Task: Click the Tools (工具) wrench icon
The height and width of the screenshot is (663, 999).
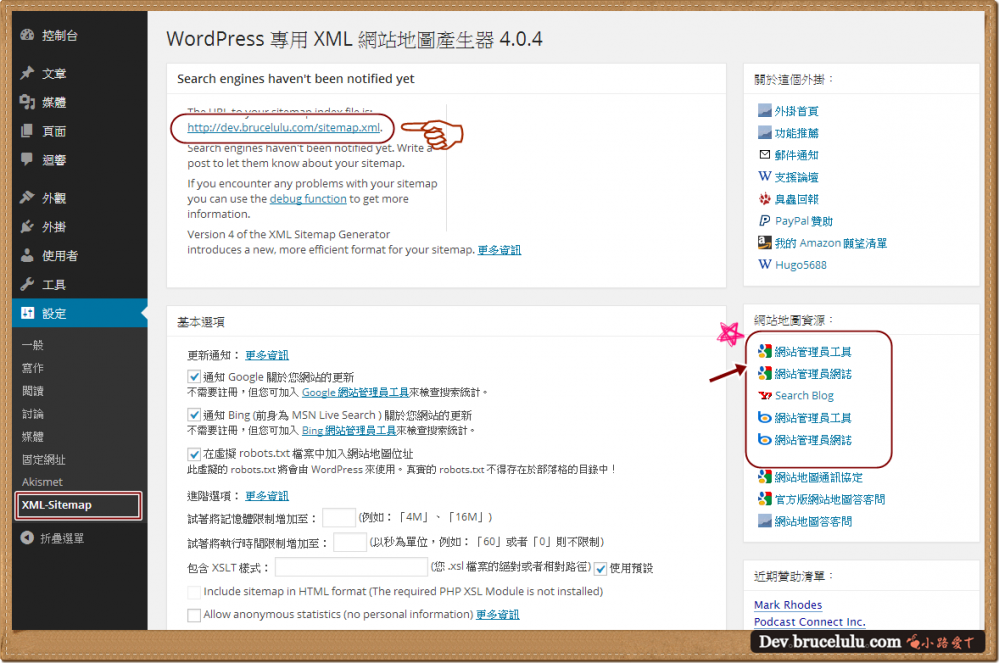Action: coord(27,284)
